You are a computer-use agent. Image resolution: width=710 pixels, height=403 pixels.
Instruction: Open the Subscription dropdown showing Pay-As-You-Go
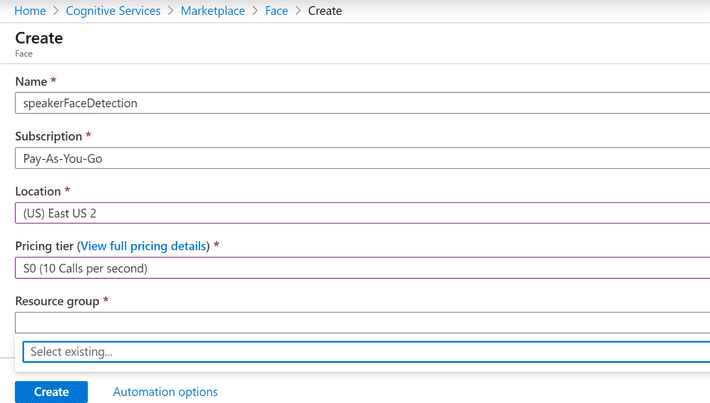click(362, 158)
